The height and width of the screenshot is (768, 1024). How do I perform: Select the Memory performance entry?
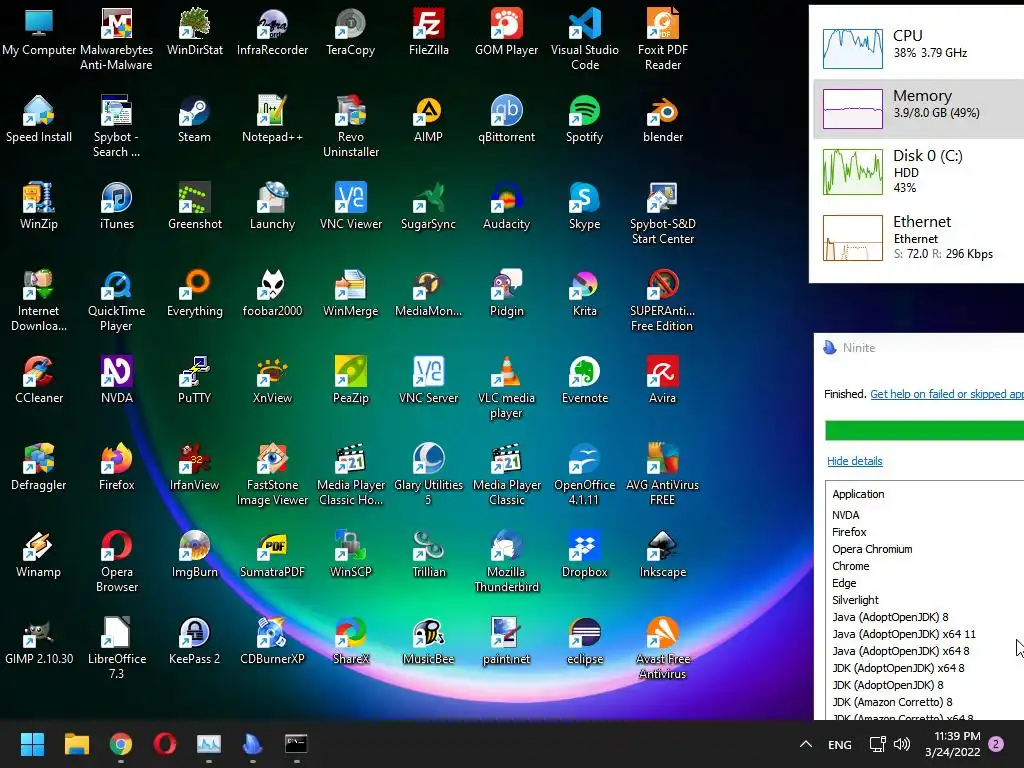[x=918, y=108]
